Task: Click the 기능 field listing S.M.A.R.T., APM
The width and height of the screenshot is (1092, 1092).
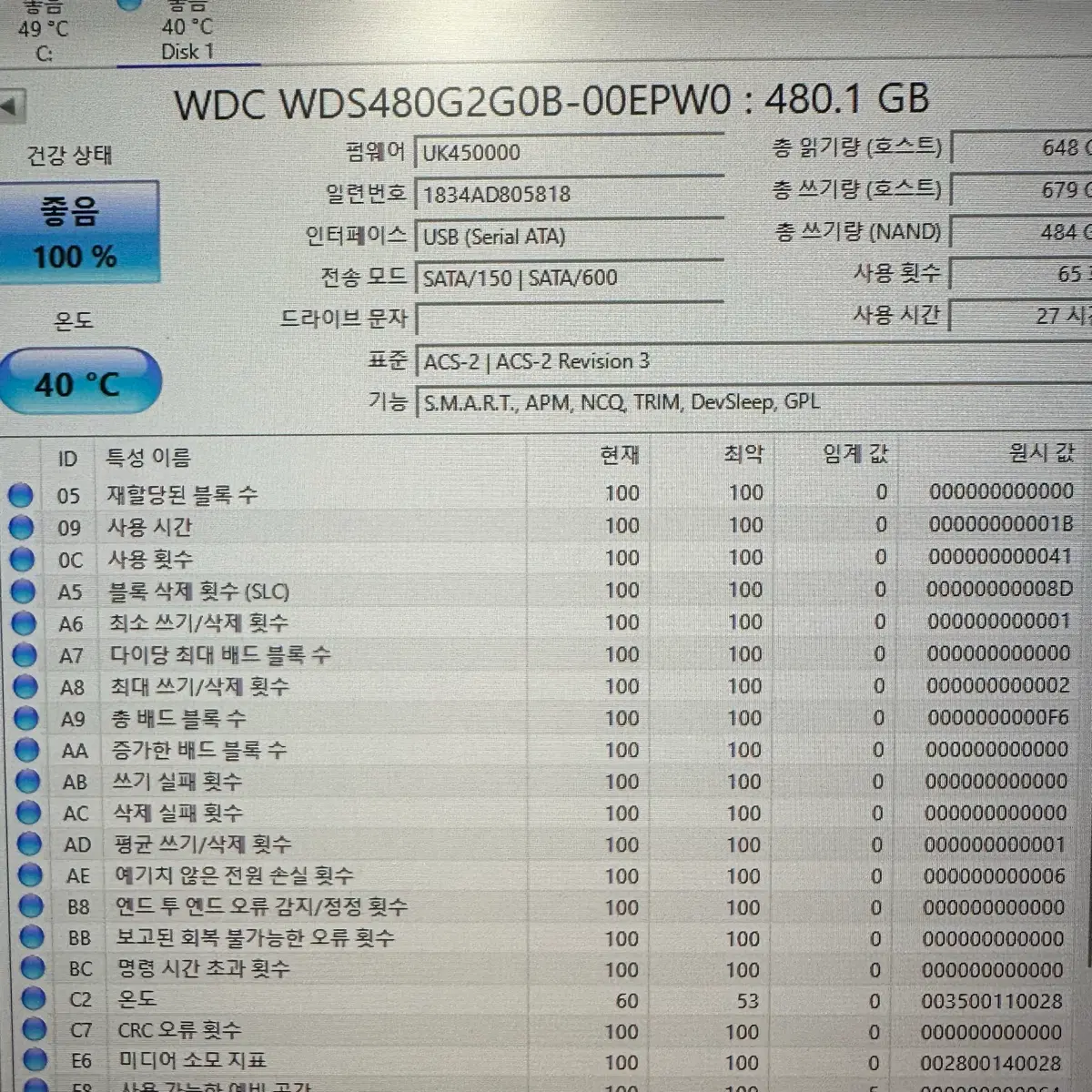Action: point(753,402)
